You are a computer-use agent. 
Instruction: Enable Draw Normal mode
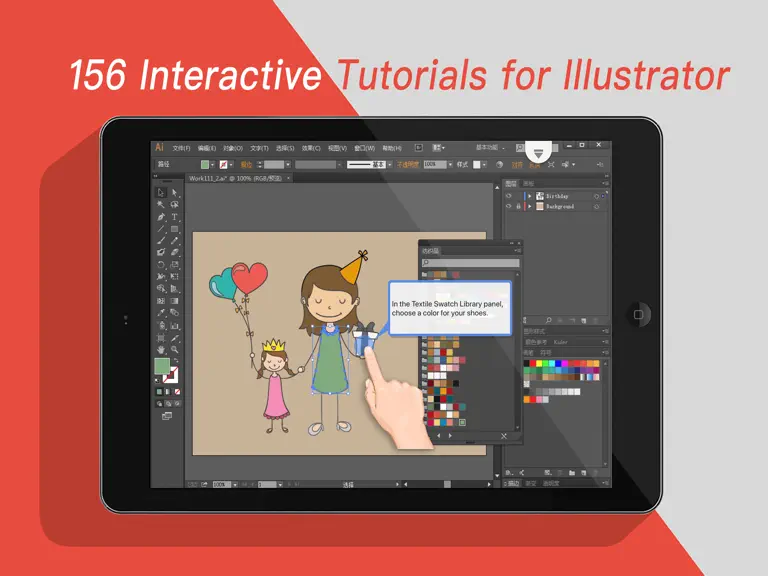[x=159, y=404]
